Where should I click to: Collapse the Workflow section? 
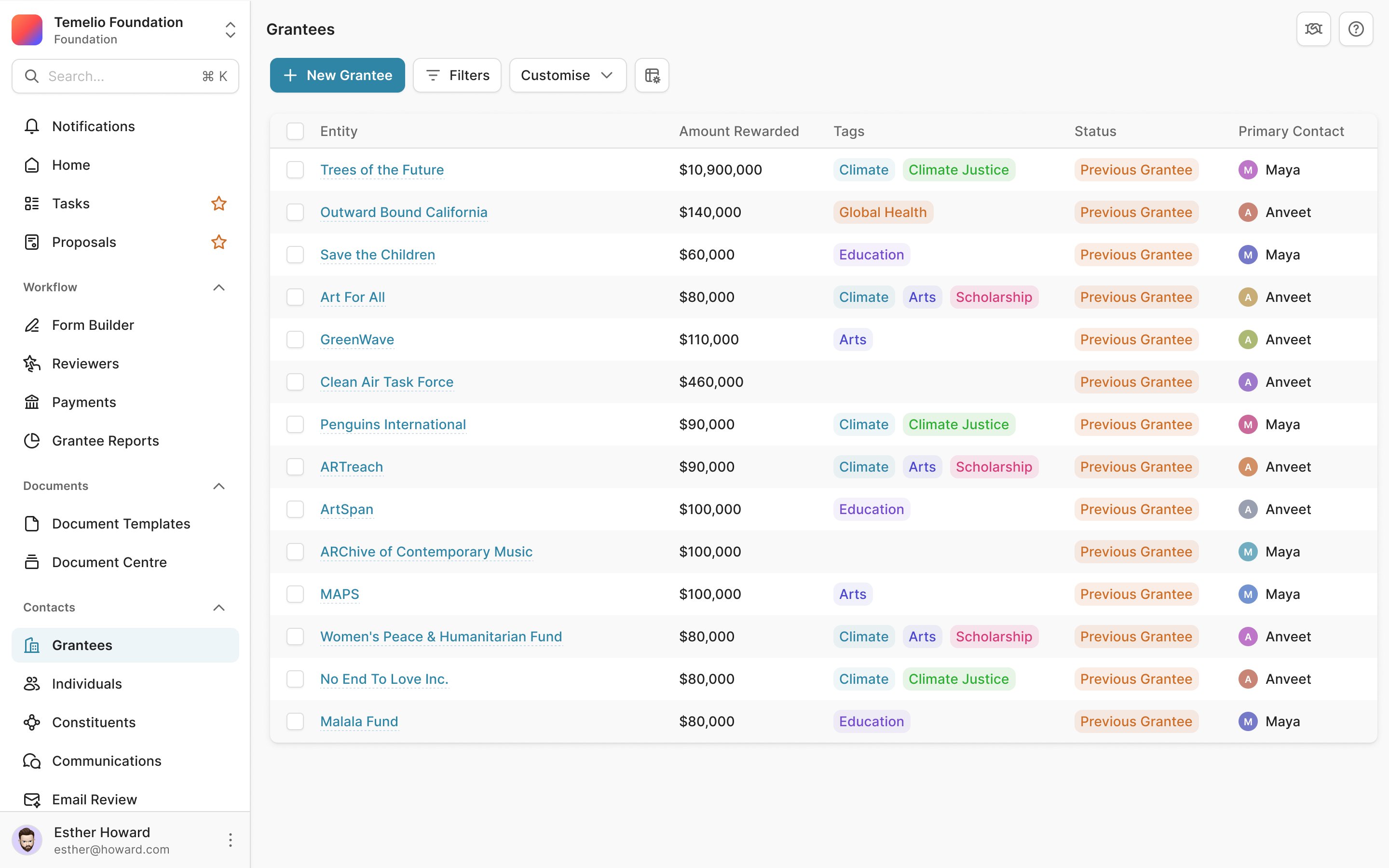pyautogui.click(x=218, y=287)
